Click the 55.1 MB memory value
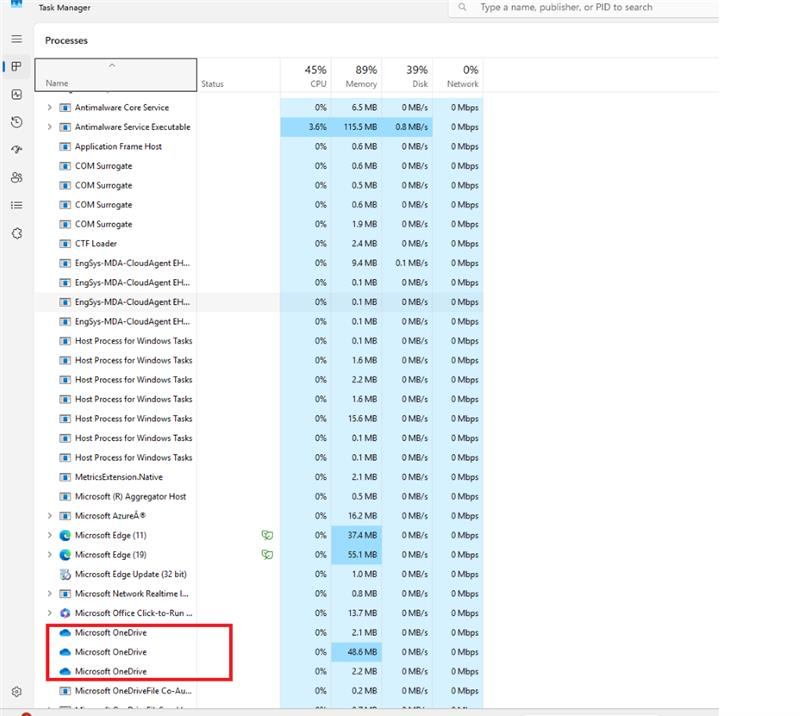 [362, 554]
